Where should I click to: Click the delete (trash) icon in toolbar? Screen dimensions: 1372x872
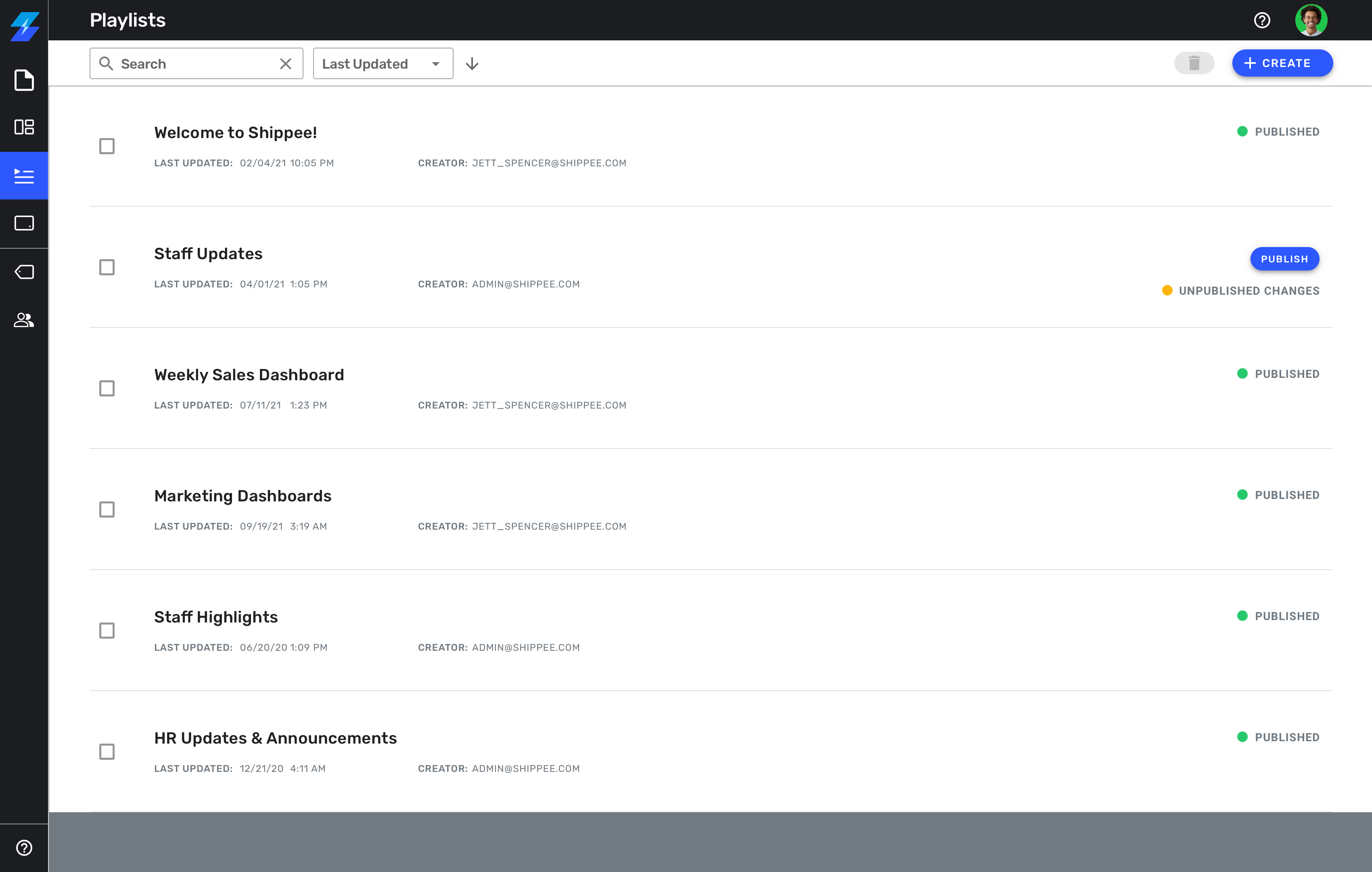pos(1195,63)
